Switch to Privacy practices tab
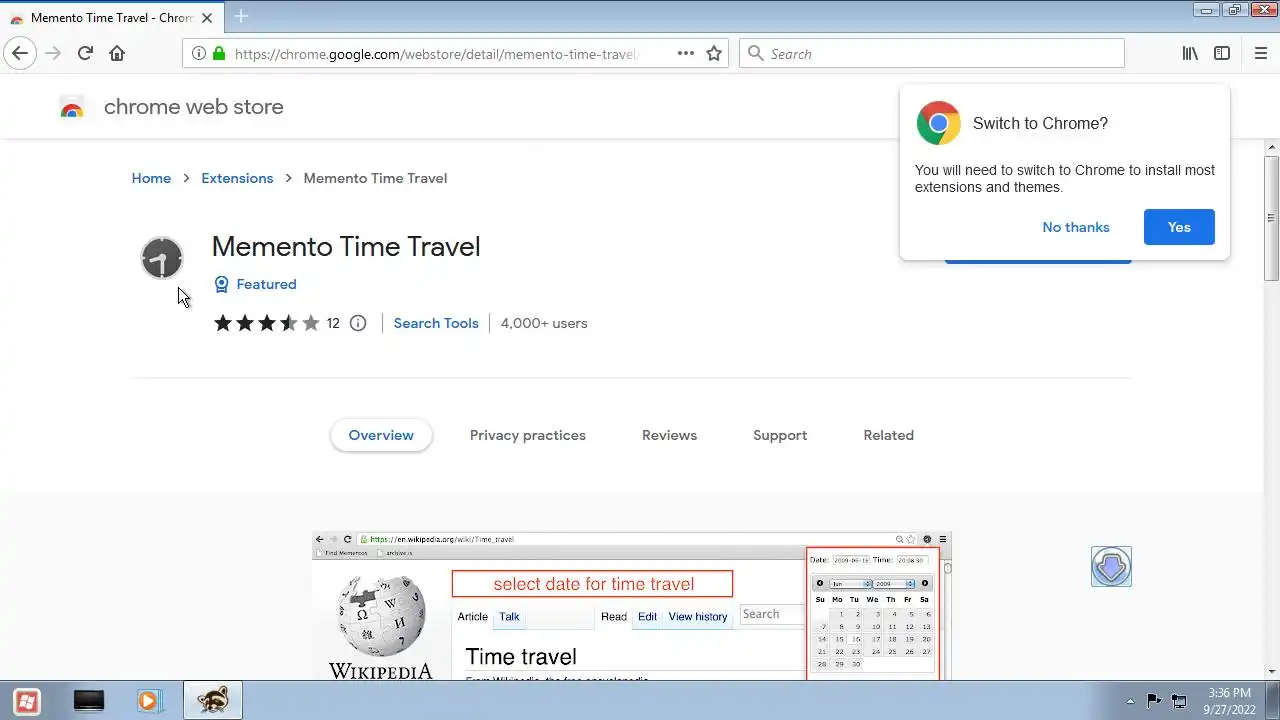The height and width of the screenshot is (720, 1280). click(x=528, y=435)
